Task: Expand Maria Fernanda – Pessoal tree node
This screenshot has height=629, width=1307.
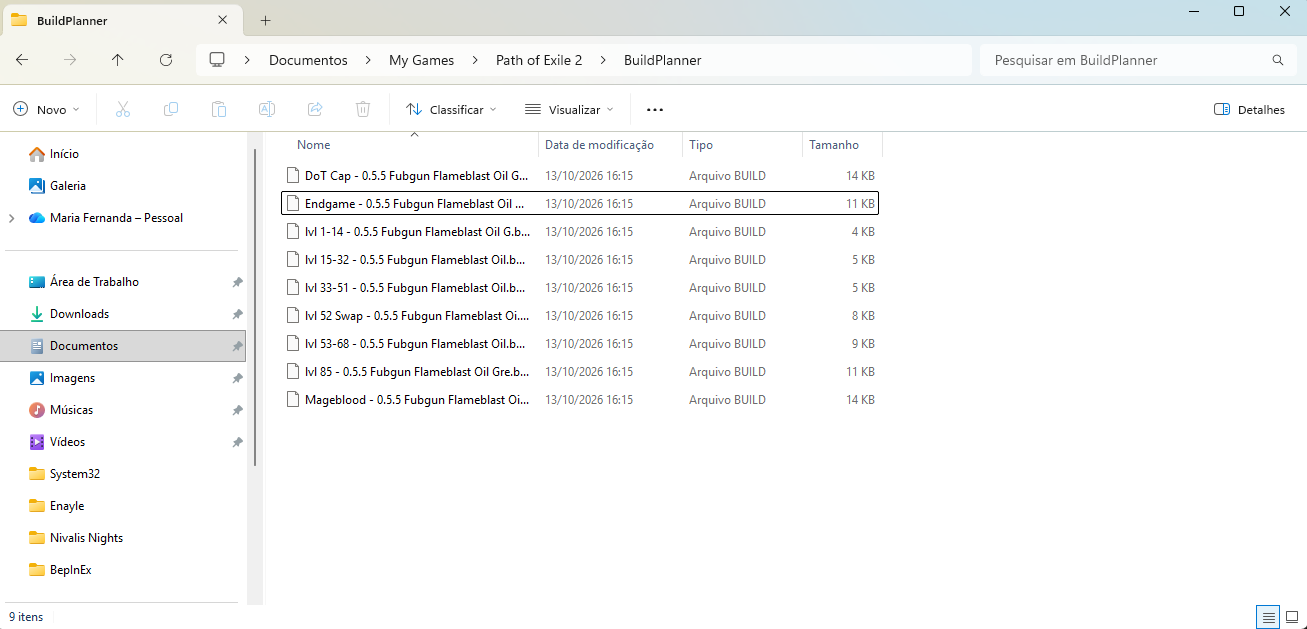Action: [x=11, y=218]
